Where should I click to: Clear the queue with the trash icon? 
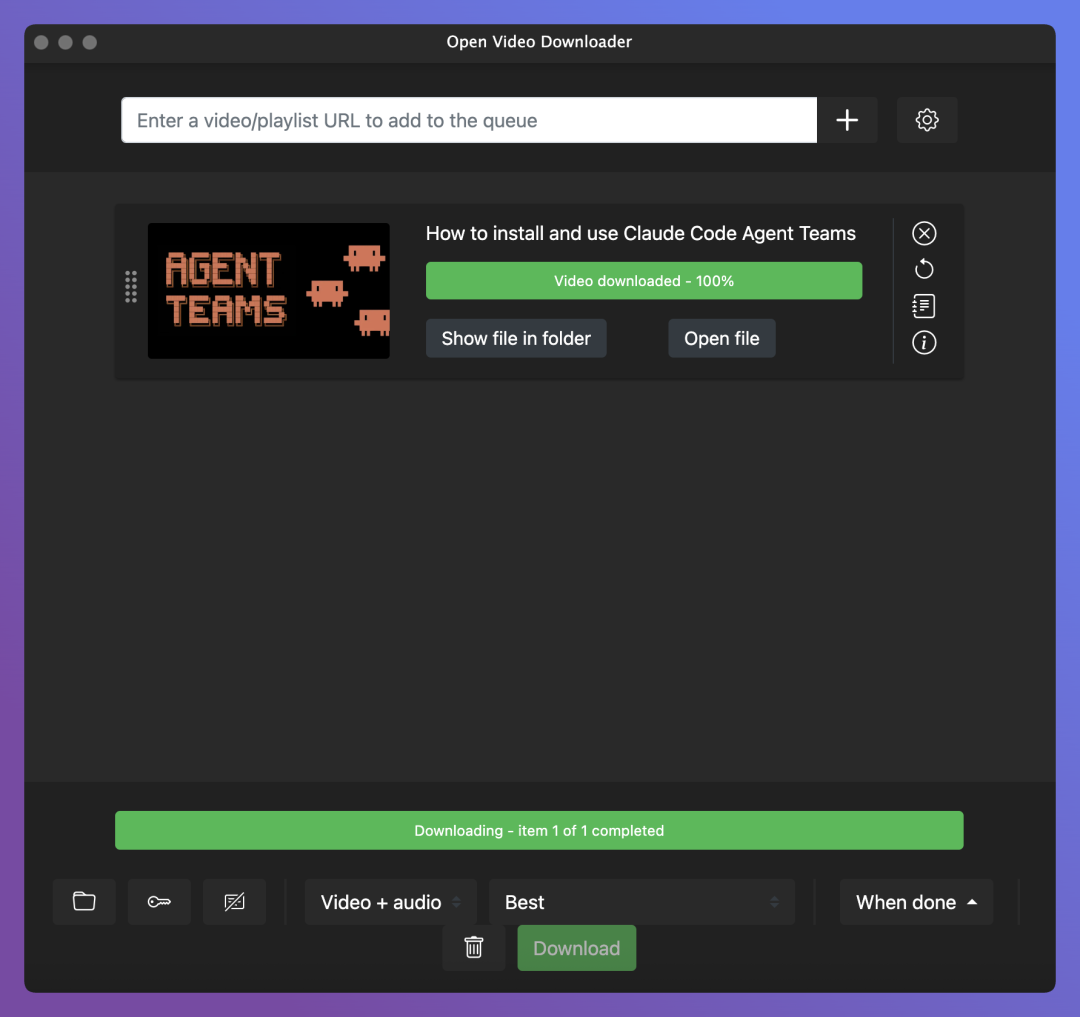coord(474,948)
